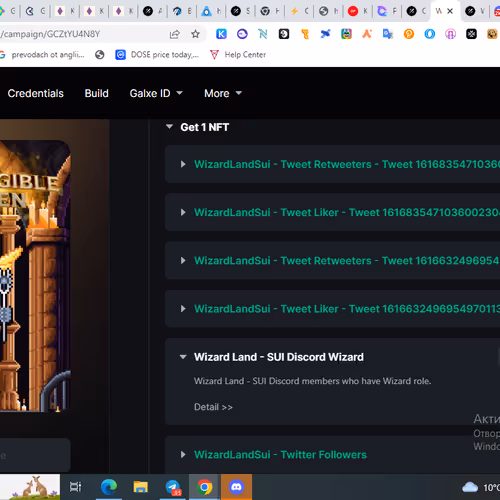This screenshot has height=500, width=500.
Task: Launch Microsoft Edge from the taskbar
Action: 109,487
